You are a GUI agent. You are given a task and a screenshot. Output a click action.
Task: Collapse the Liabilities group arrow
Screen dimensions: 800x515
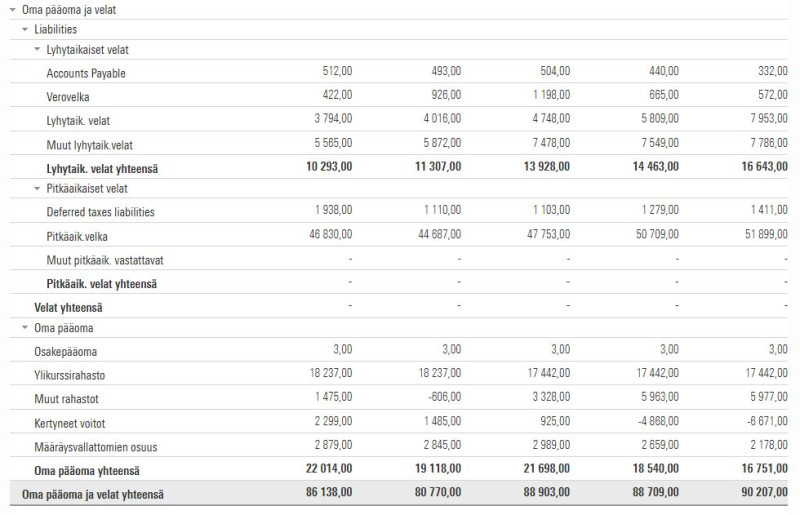pyautogui.click(x=25, y=30)
